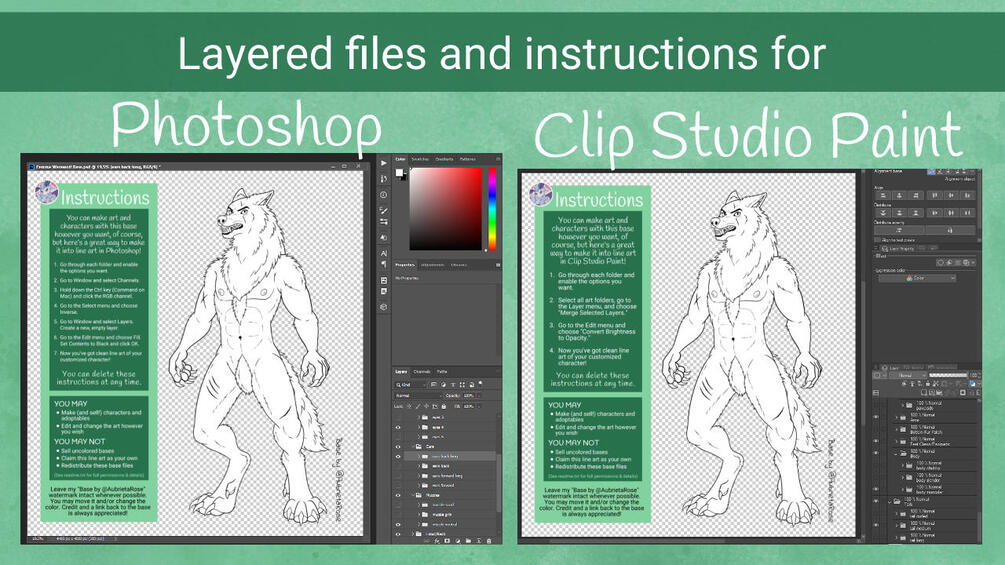Click the new group folder icon
1005x565 pixels.
click(x=468, y=541)
